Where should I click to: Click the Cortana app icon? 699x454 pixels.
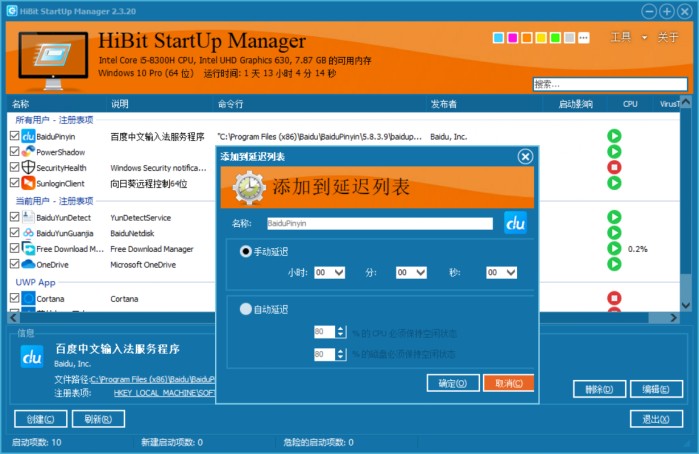coord(28,298)
